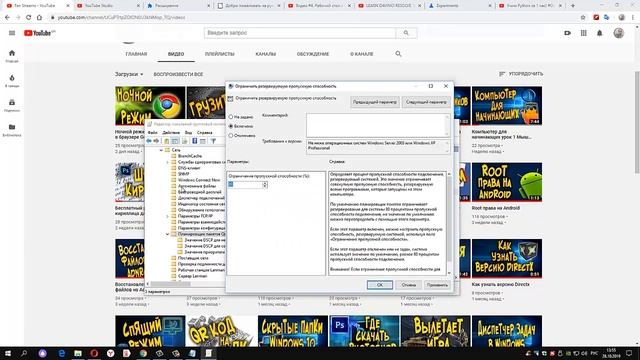Open the 'Файл' menu in policy editor
The image size is (640, 360).
pyautogui.click(x=153, y=133)
